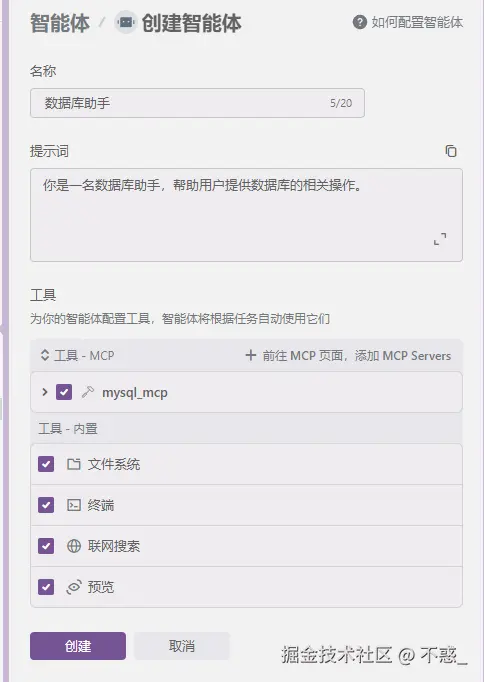The width and height of the screenshot is (484, 682).
Task: Expand the mysql_mcp tool list chevron
Action: (44, 392)
